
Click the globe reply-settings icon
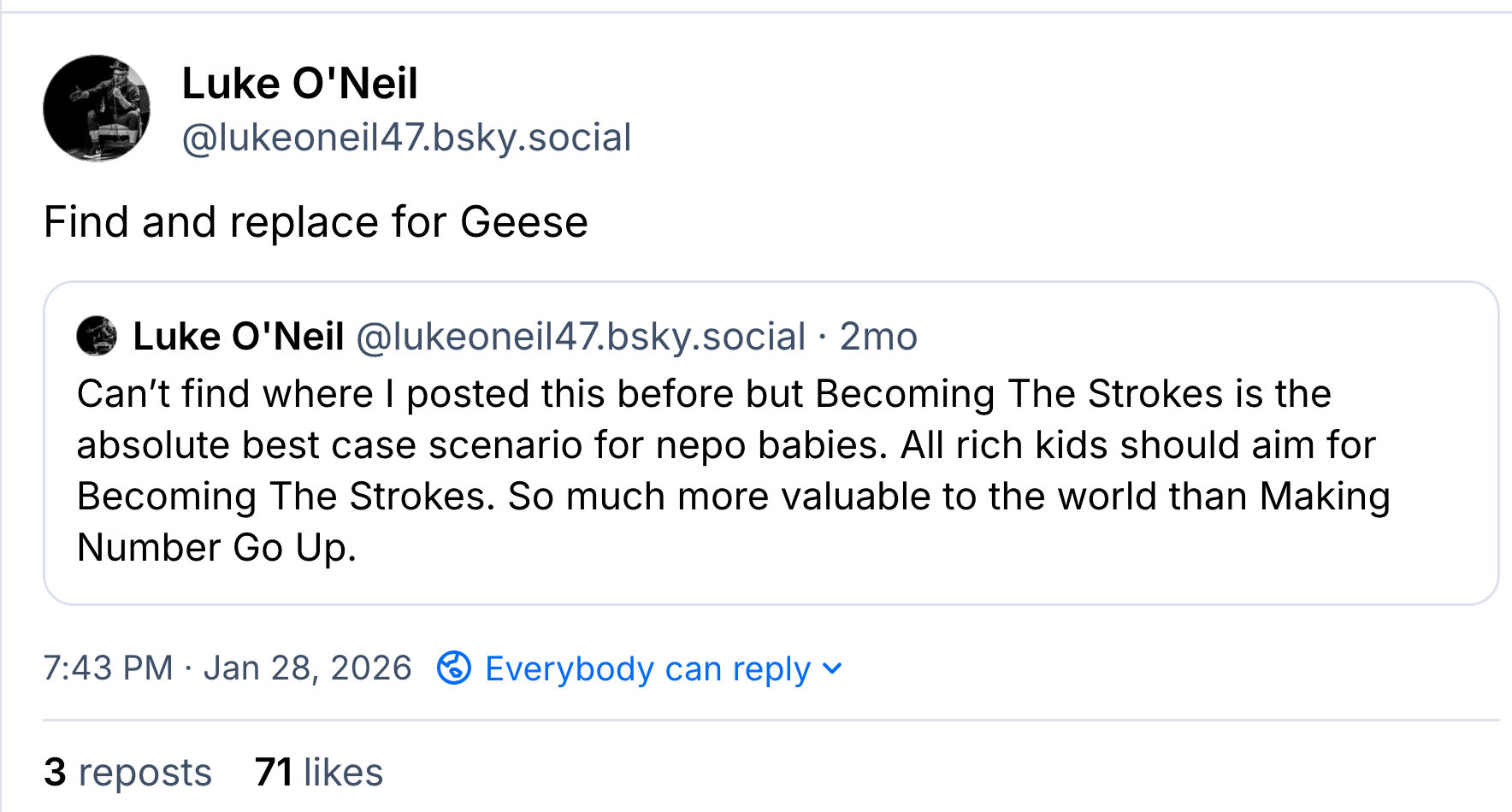pyautogui.click(x=454, y=668)
